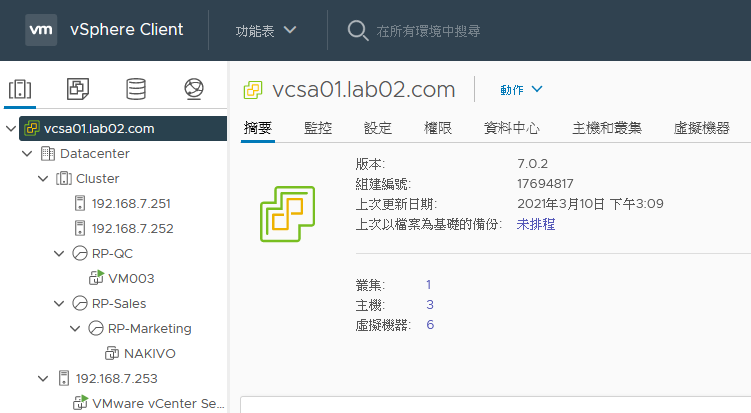Screen dimensions: 751x413
Task: Collapse the RP-QC resource pool
Action: click(x=59, y=253)
